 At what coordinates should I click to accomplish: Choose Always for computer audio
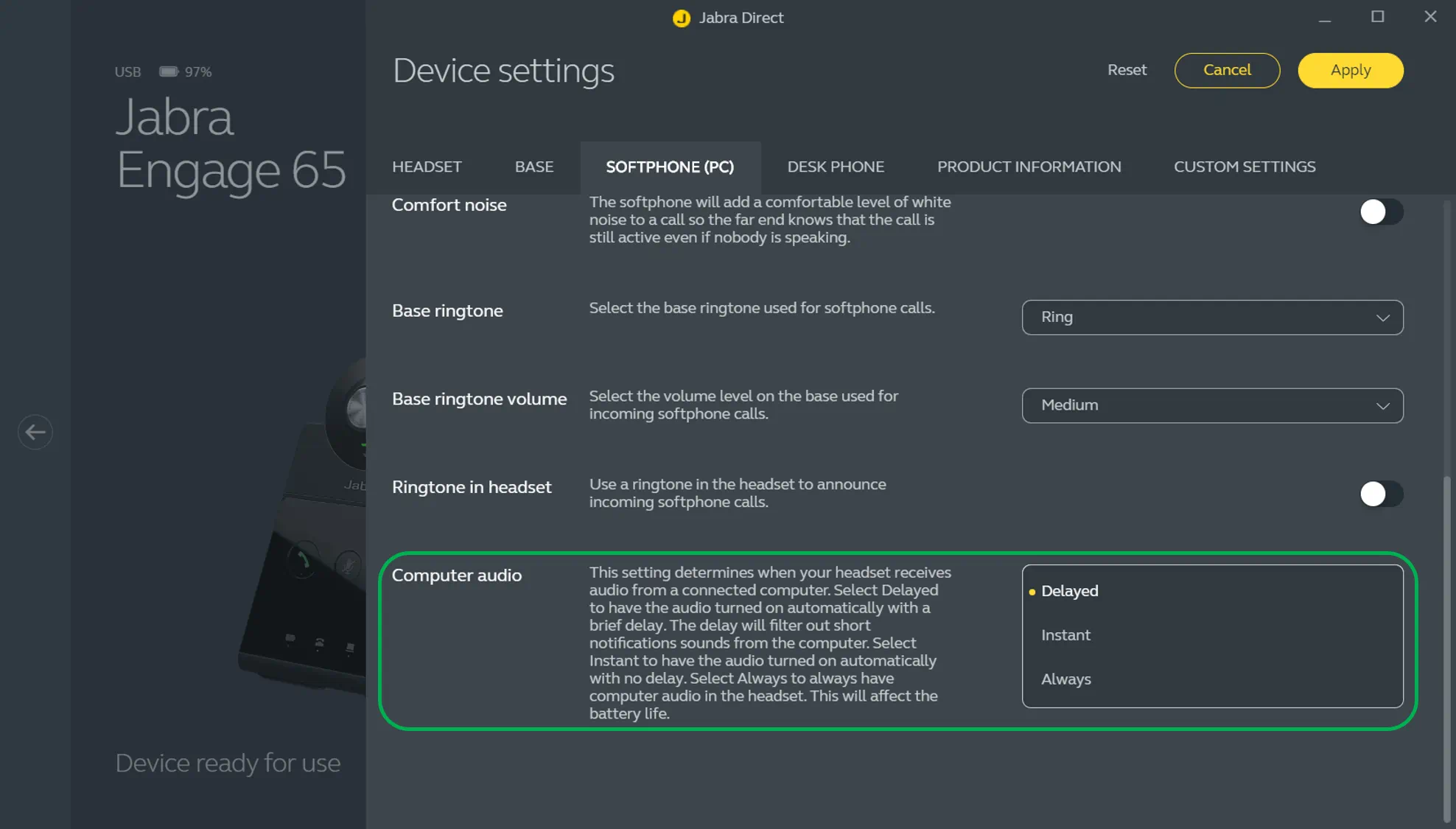tap(1065, 679)
